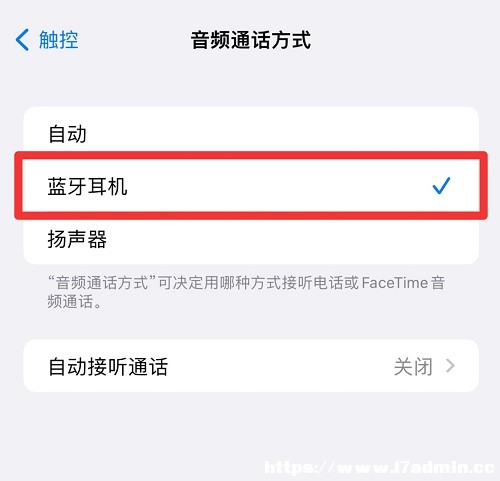Click the 音频通话方式 page title
Viewport: 500px width, 481px height.
pyautogui.click(x=251, y=40)
